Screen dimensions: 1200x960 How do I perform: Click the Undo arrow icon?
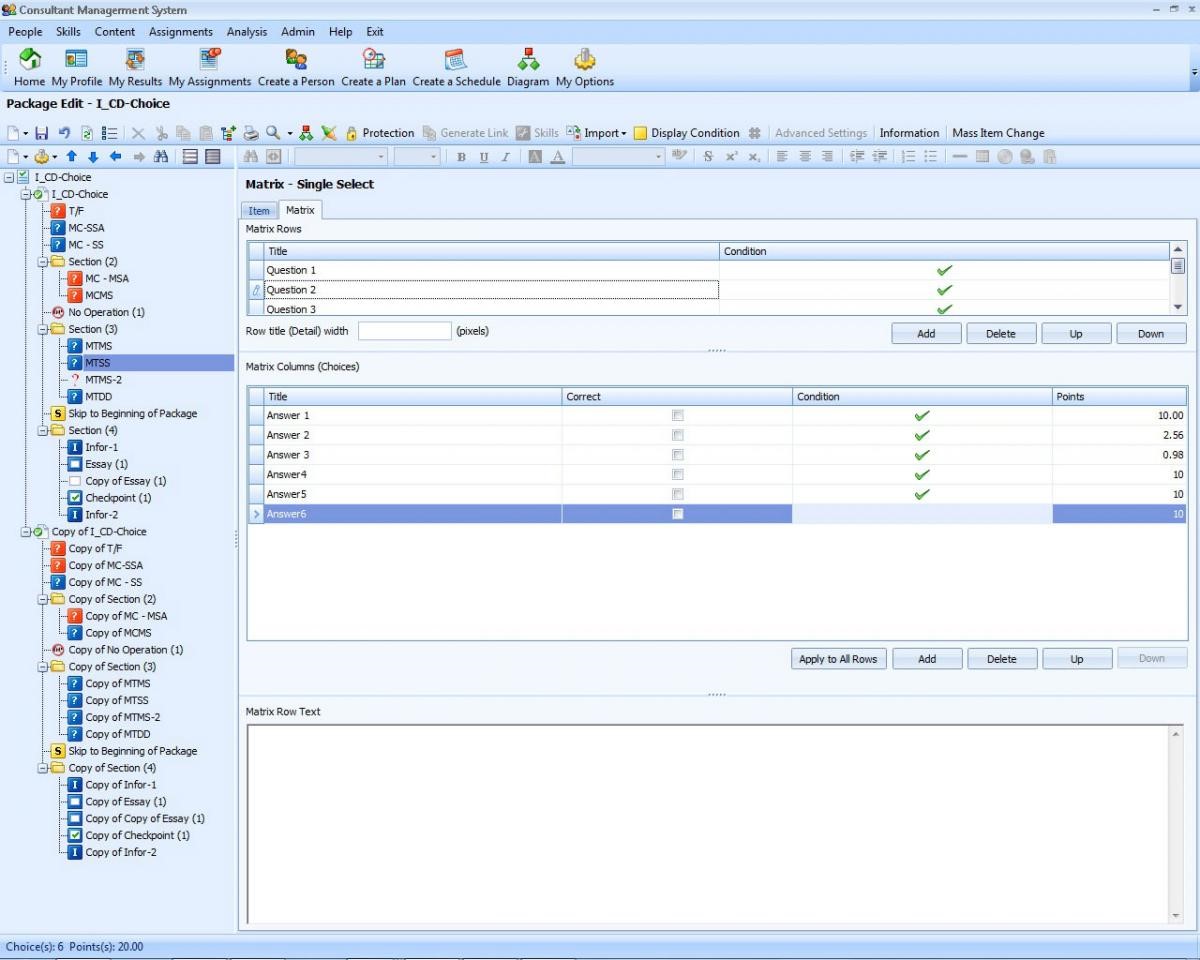point(64,133)
